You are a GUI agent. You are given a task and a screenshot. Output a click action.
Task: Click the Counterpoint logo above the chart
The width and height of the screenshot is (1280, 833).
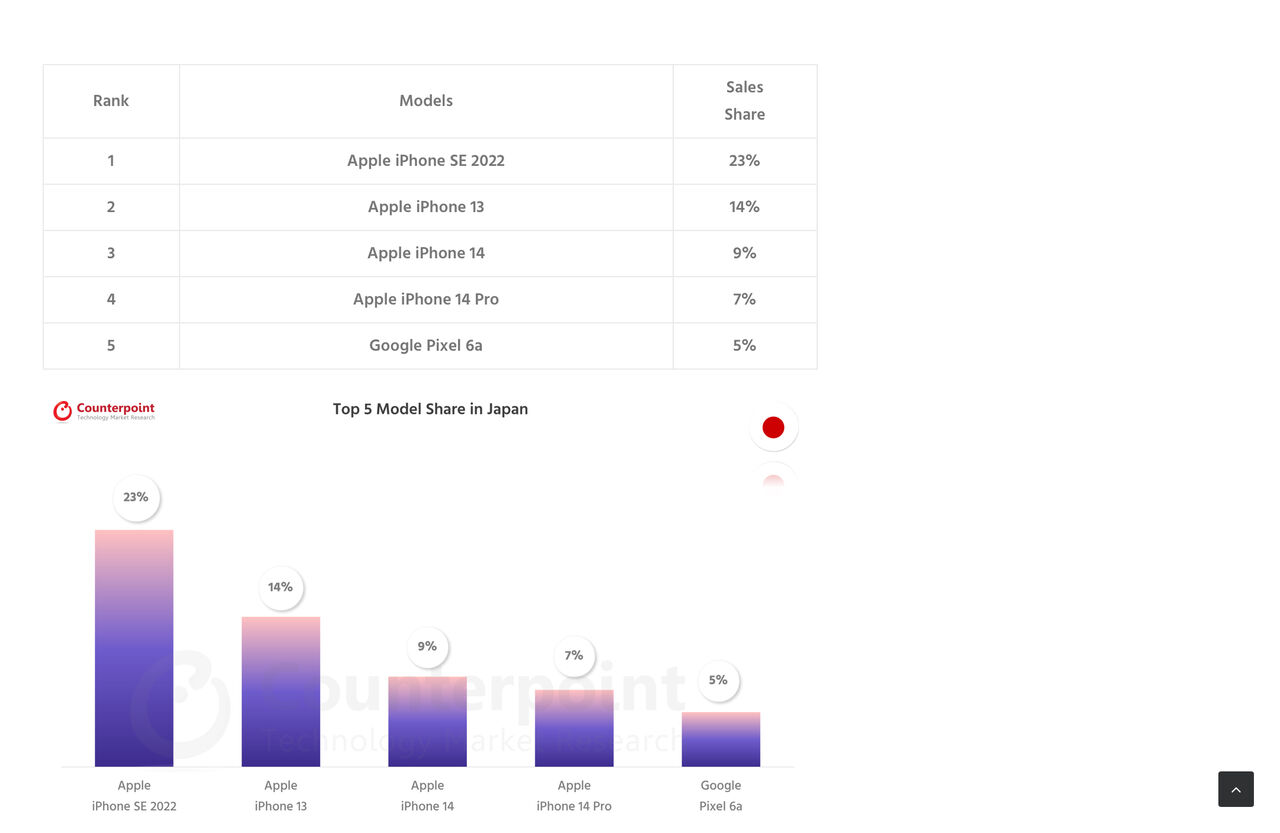pyautogui.click(x=104, y=410)
